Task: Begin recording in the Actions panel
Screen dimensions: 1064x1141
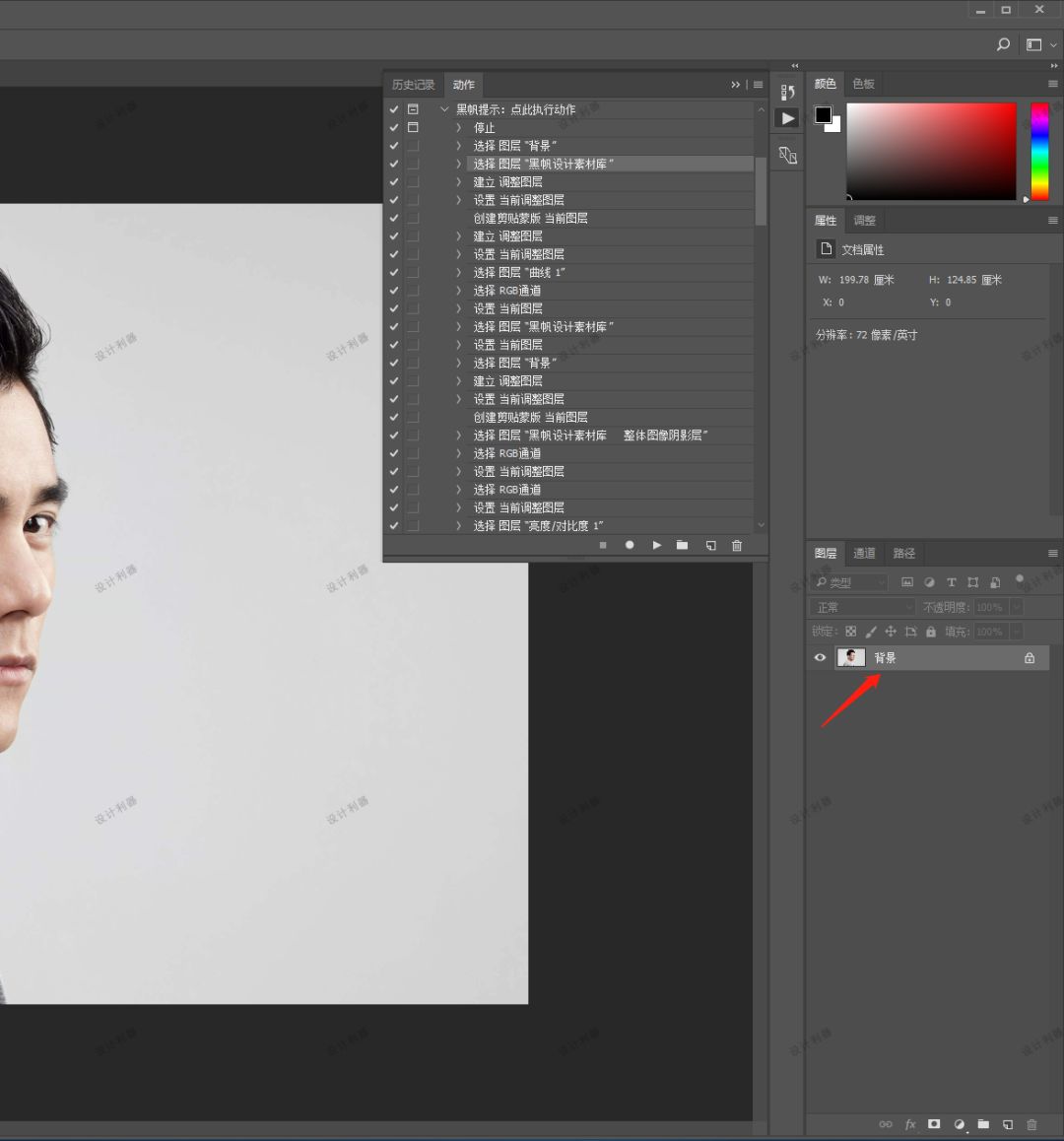Action: [630, 545]
